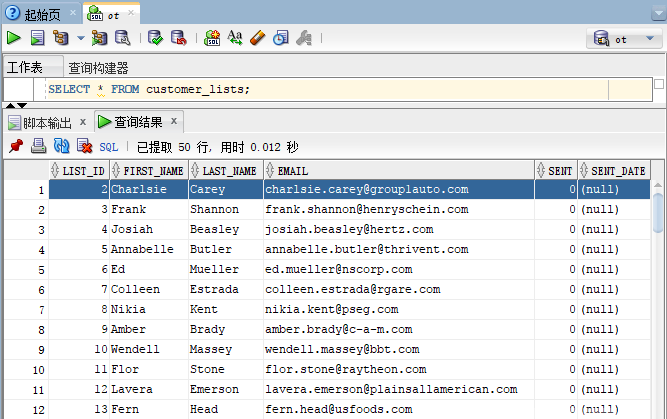Open the SQL History icon

pos(280,38)
